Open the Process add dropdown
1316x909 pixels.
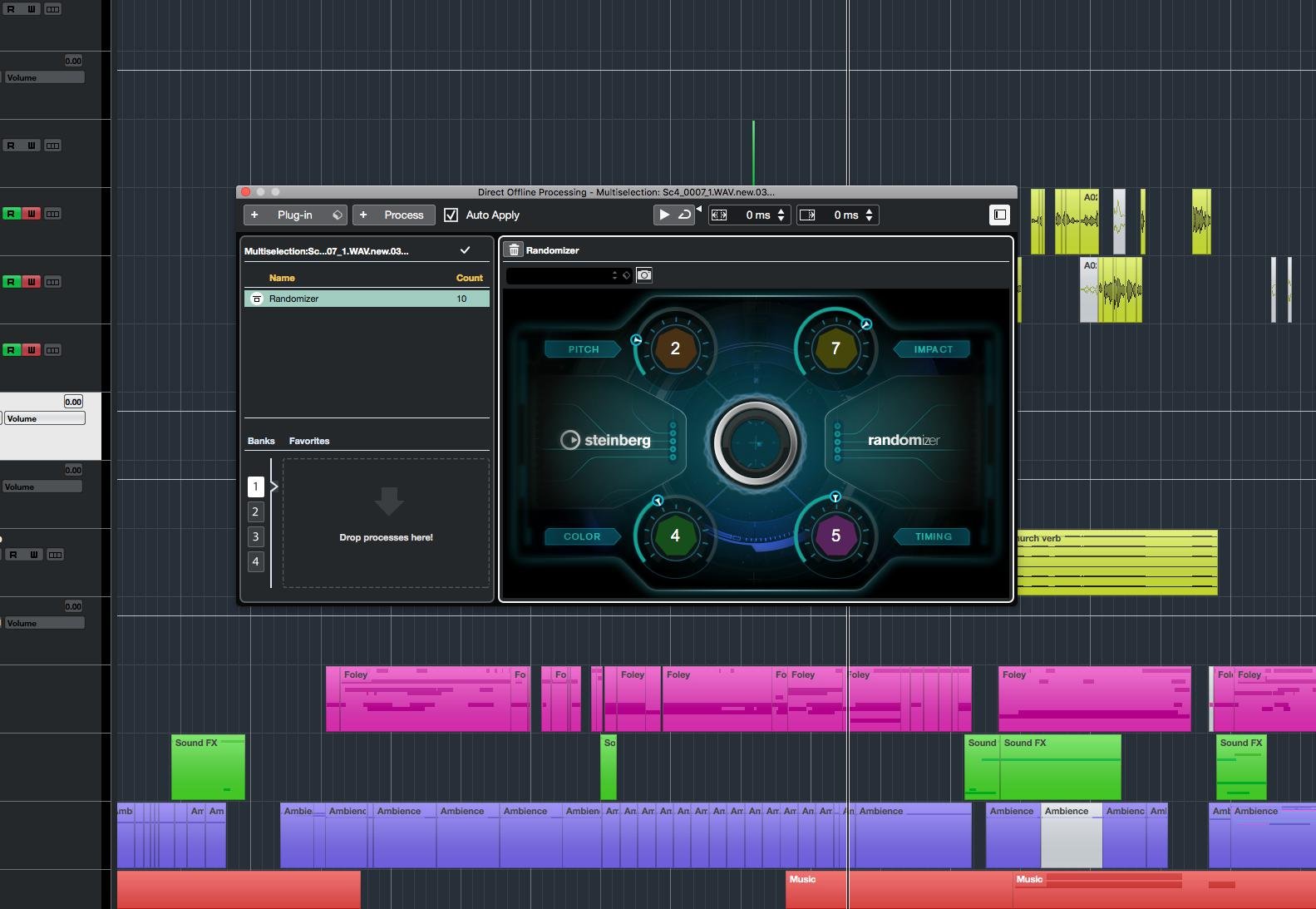coord(394,215)
